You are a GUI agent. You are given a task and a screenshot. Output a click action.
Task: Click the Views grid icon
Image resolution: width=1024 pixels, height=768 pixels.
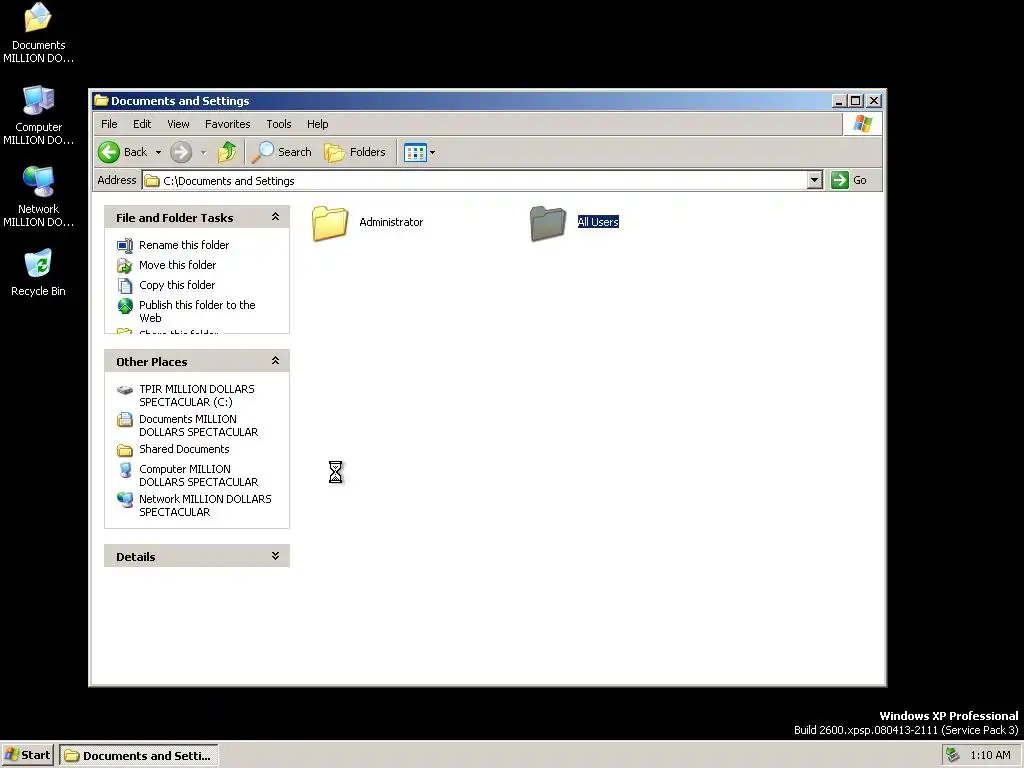click(415, 152)
